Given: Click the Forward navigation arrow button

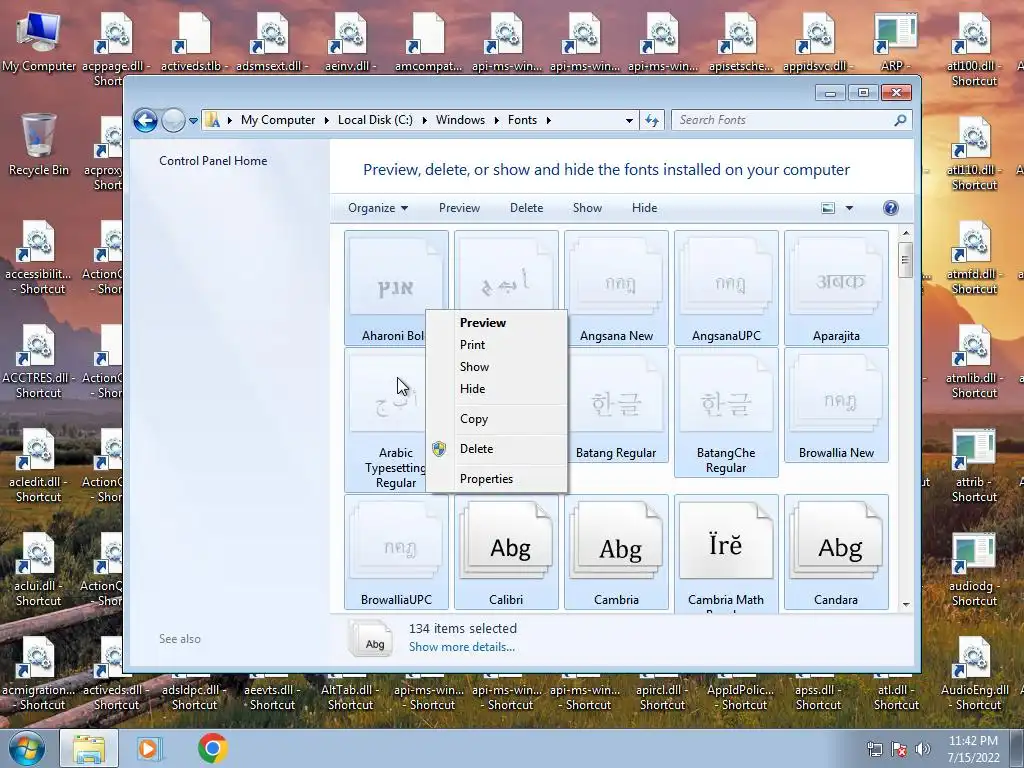Looking at the screenshot, I should coord(173,120).
